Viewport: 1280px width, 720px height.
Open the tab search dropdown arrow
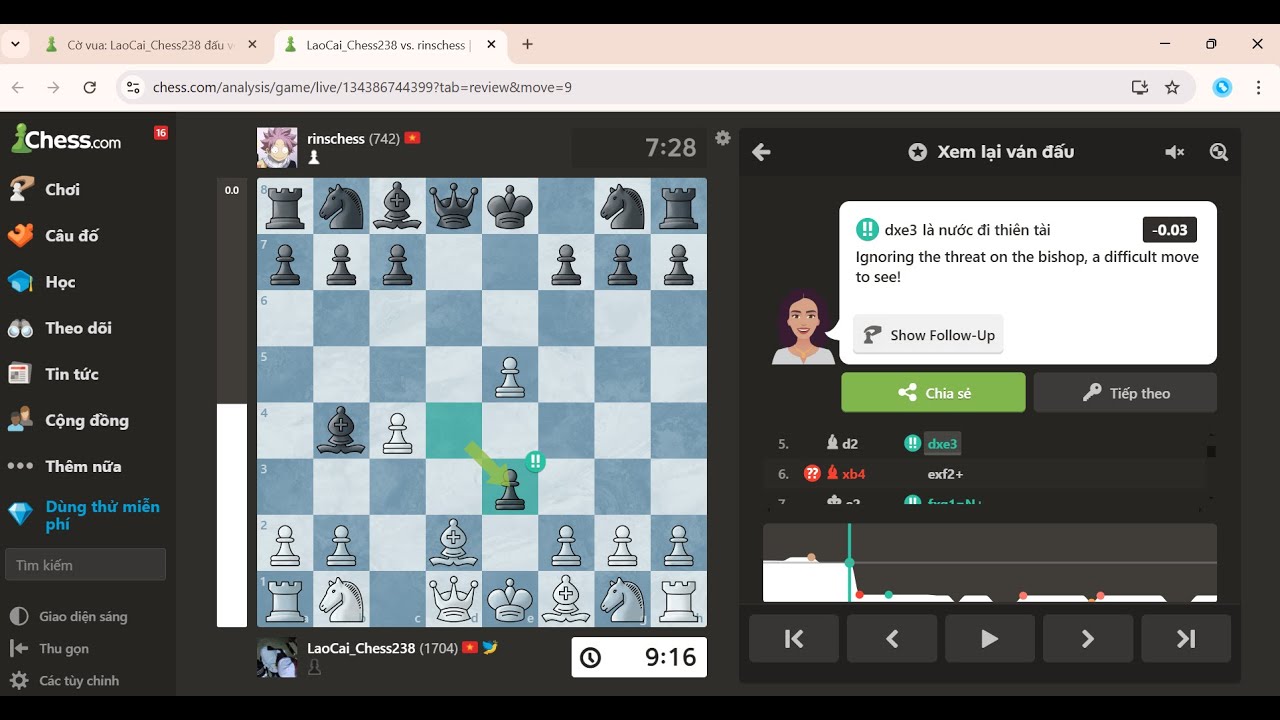[15, 45]
